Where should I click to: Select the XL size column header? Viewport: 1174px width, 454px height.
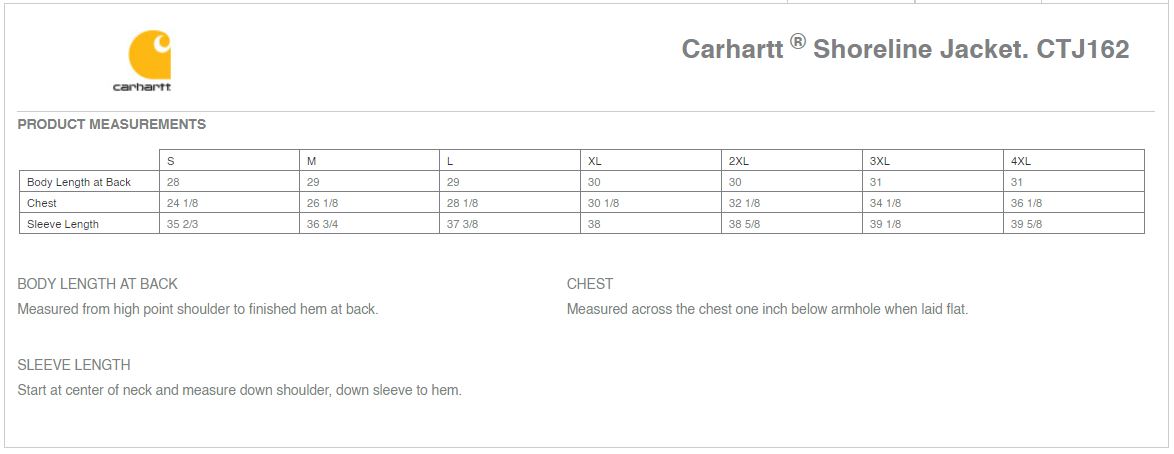(x=651, y=160)
